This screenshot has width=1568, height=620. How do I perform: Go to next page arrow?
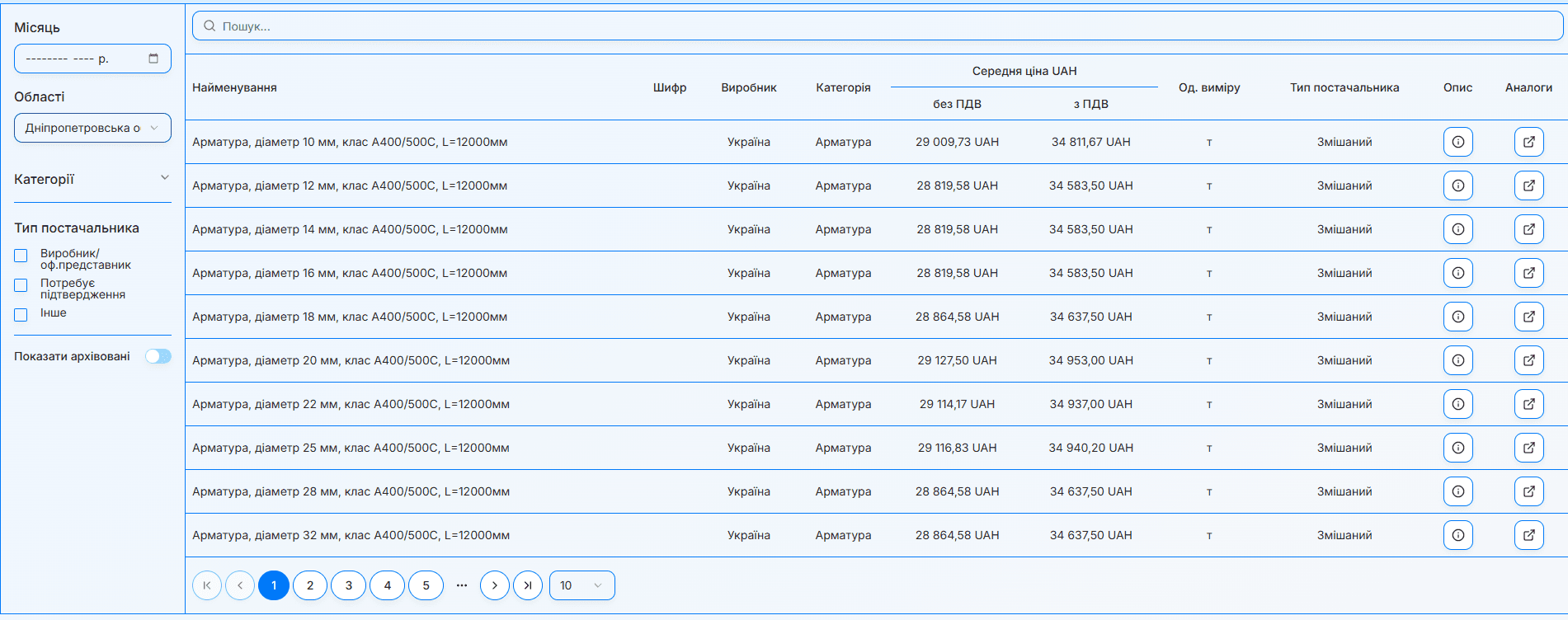point(494,585)
